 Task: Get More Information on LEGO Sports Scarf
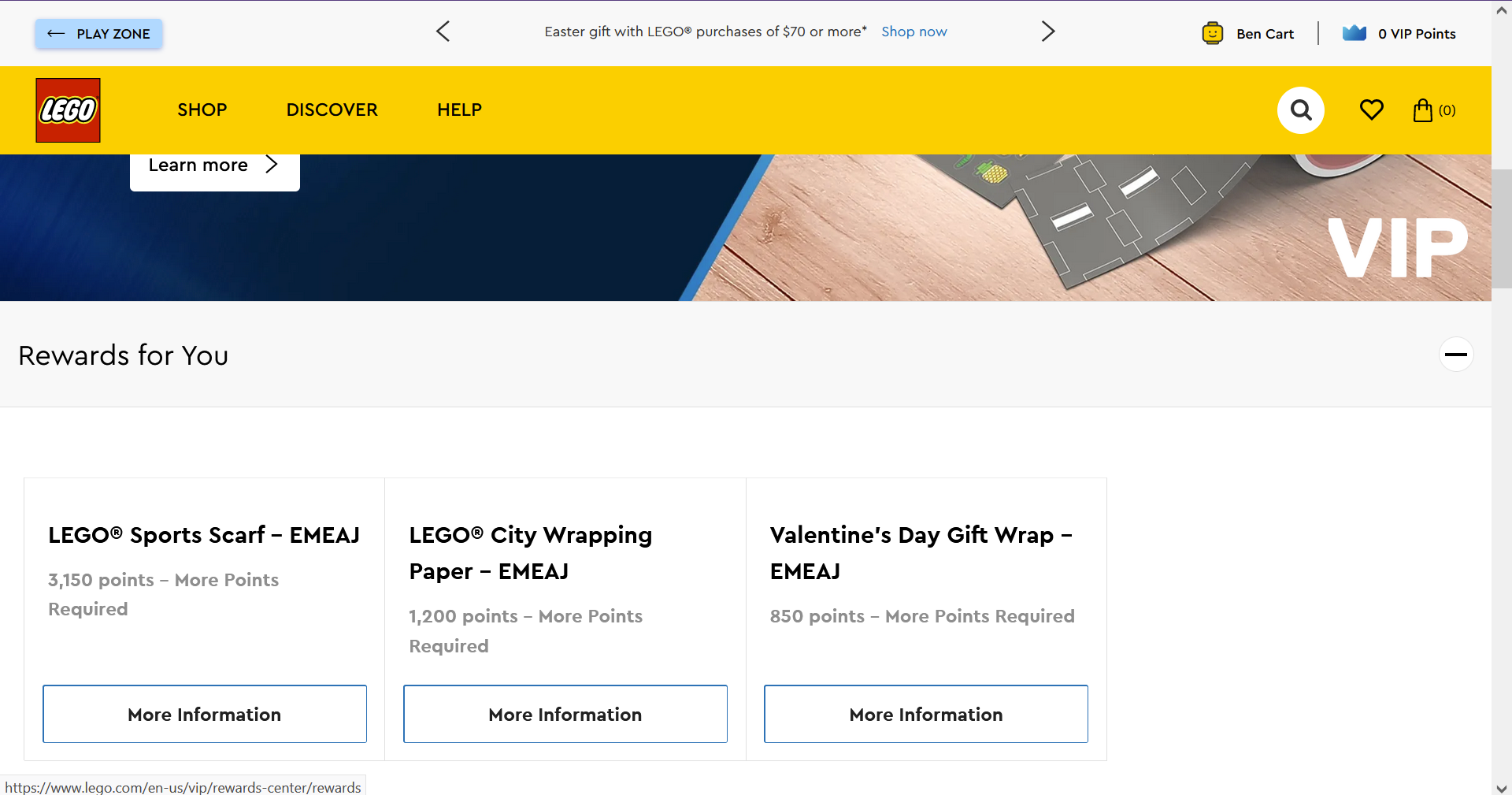(x=204, y=714)
